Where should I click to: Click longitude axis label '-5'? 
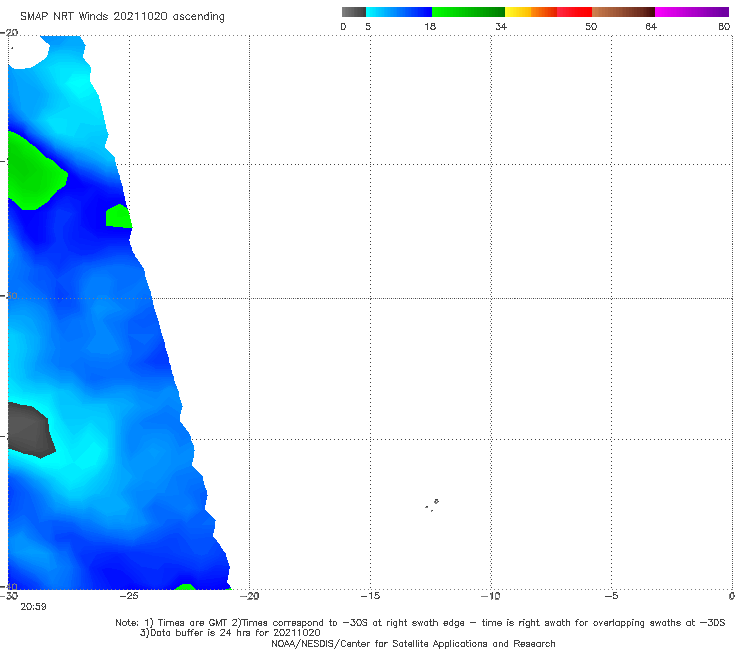point(611,596)
